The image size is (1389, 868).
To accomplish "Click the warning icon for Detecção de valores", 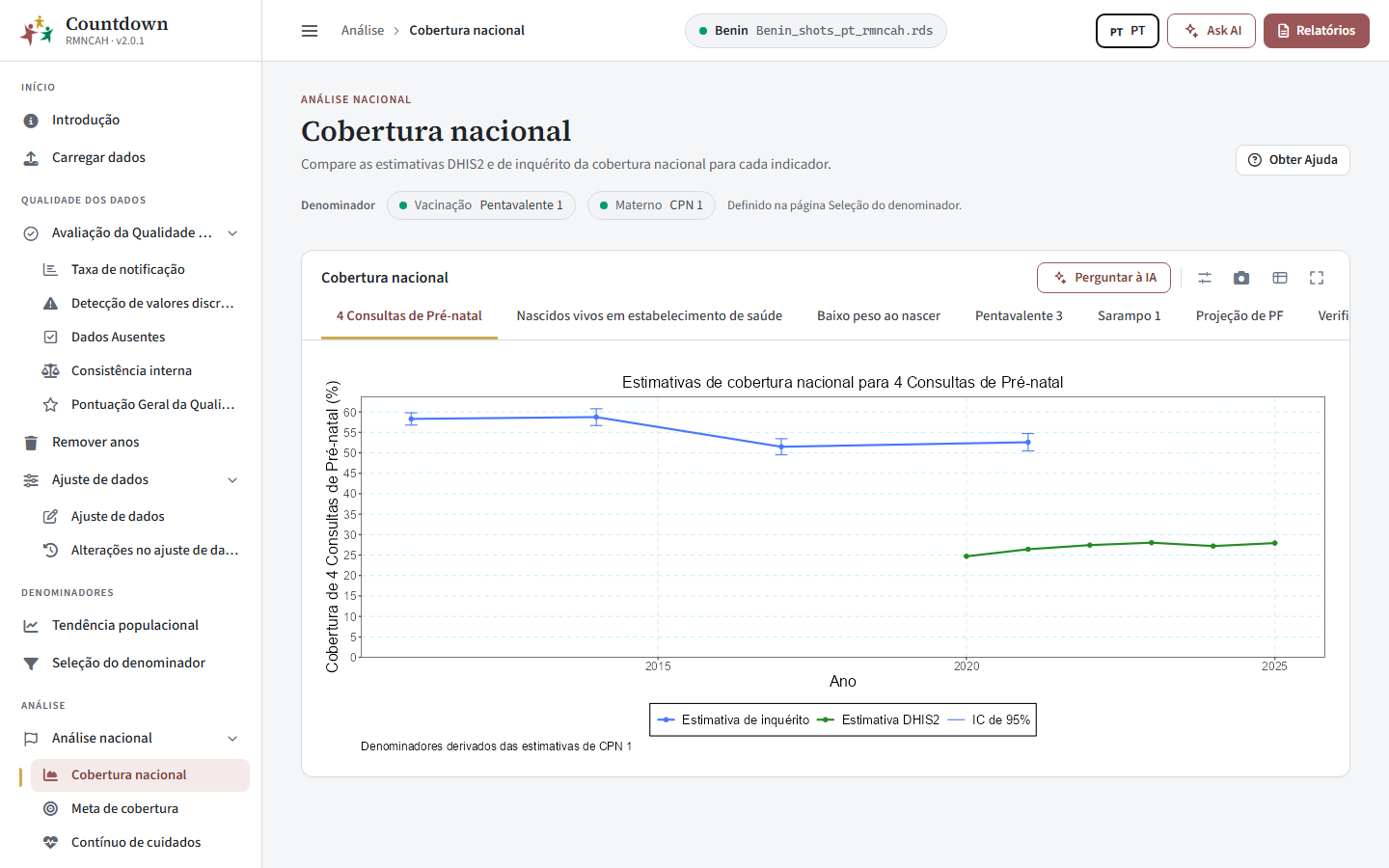I will pos(50,304).
